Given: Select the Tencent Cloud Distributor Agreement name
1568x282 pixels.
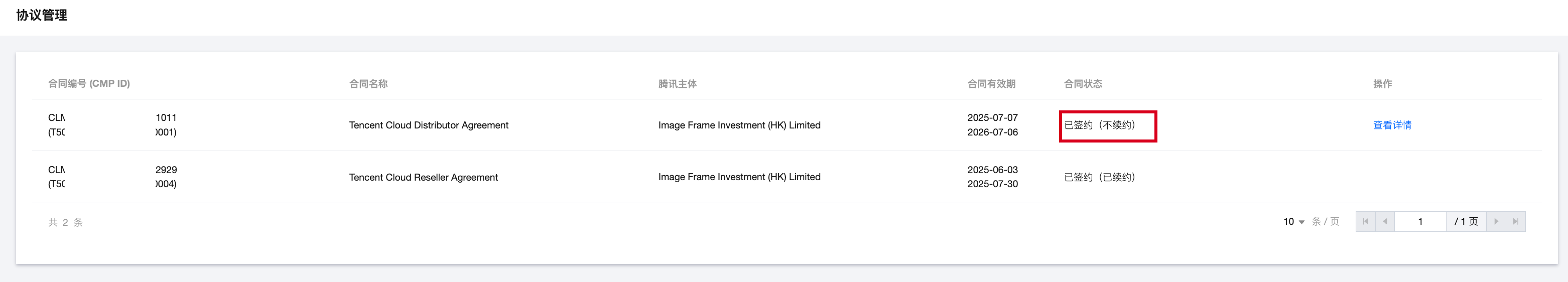Looking at the screenshot, I should (429, 125).
